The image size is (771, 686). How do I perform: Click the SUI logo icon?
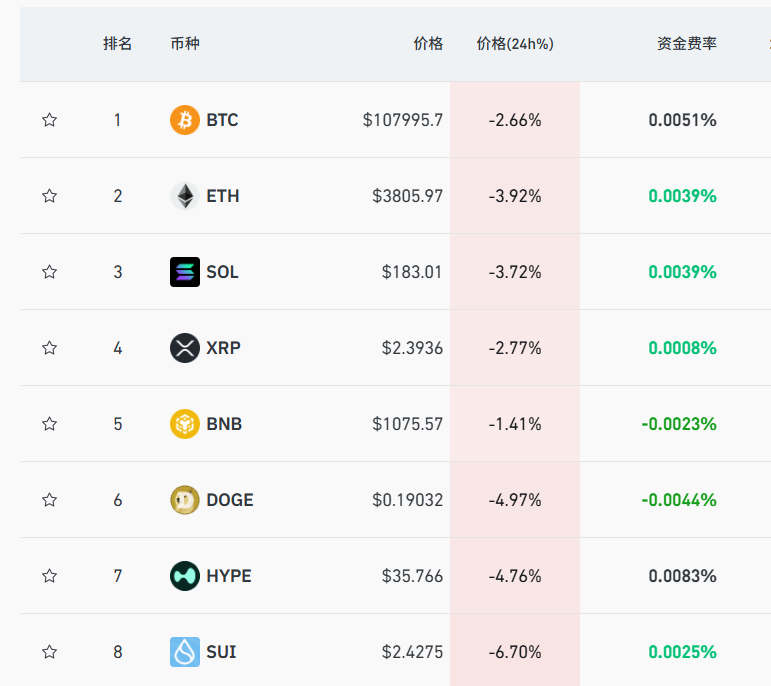(x=185, y=652)
